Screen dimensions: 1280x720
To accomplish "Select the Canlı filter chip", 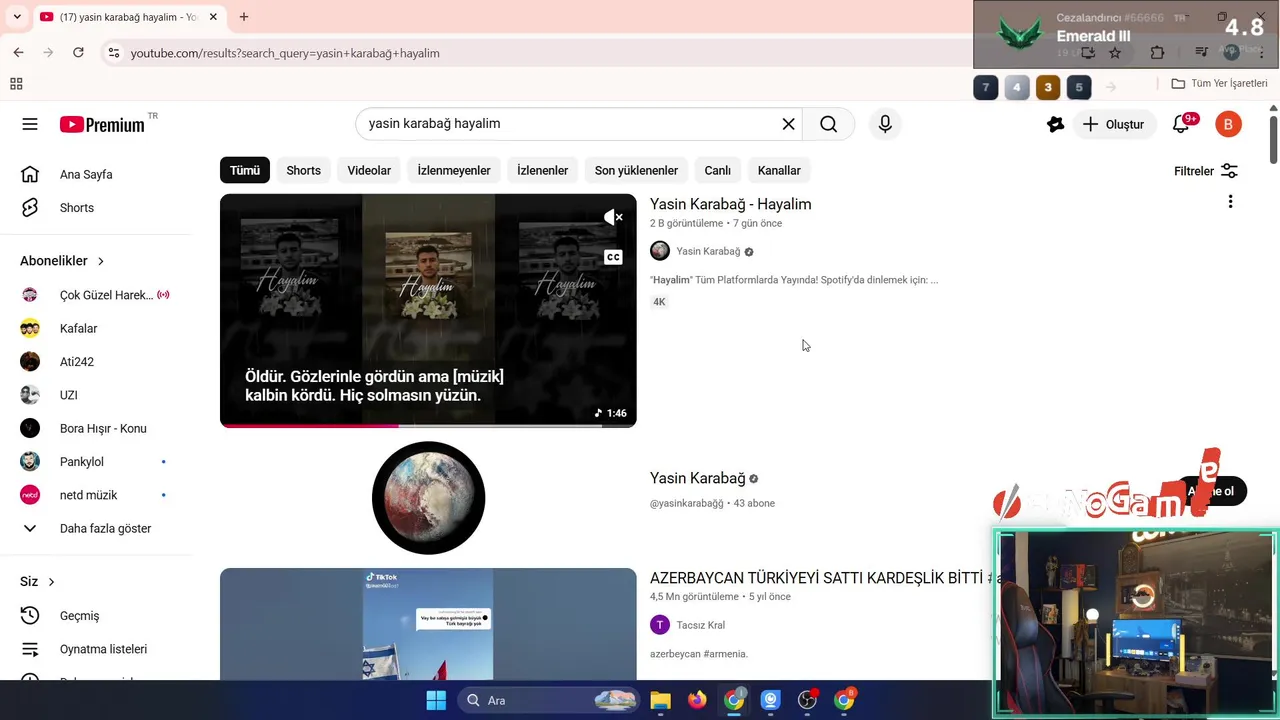I will tap(718, 170).
